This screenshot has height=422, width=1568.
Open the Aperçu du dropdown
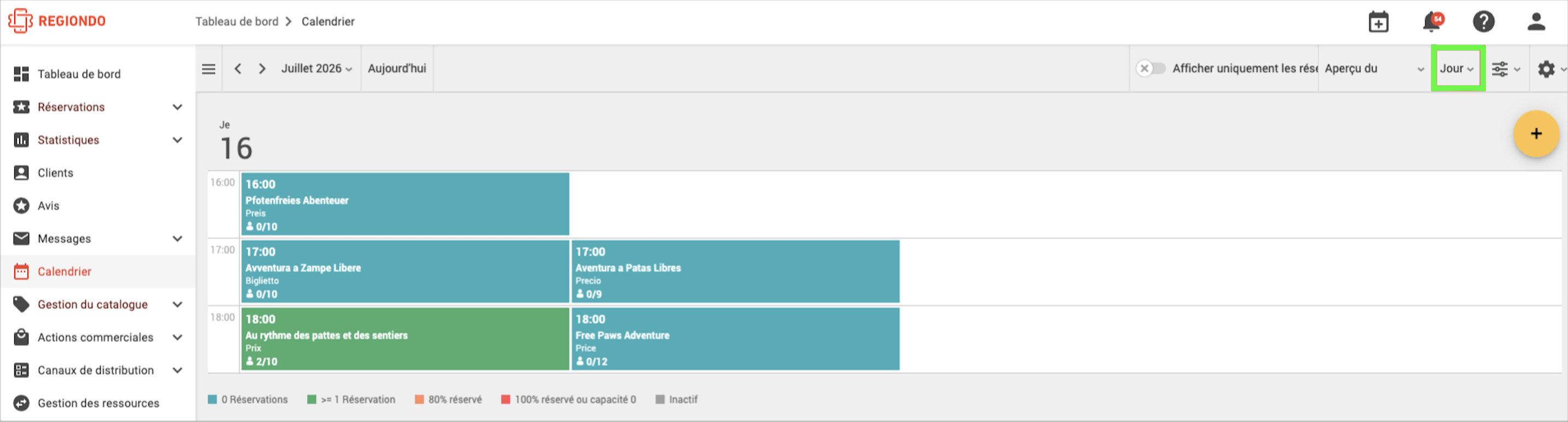[1374, 69]
